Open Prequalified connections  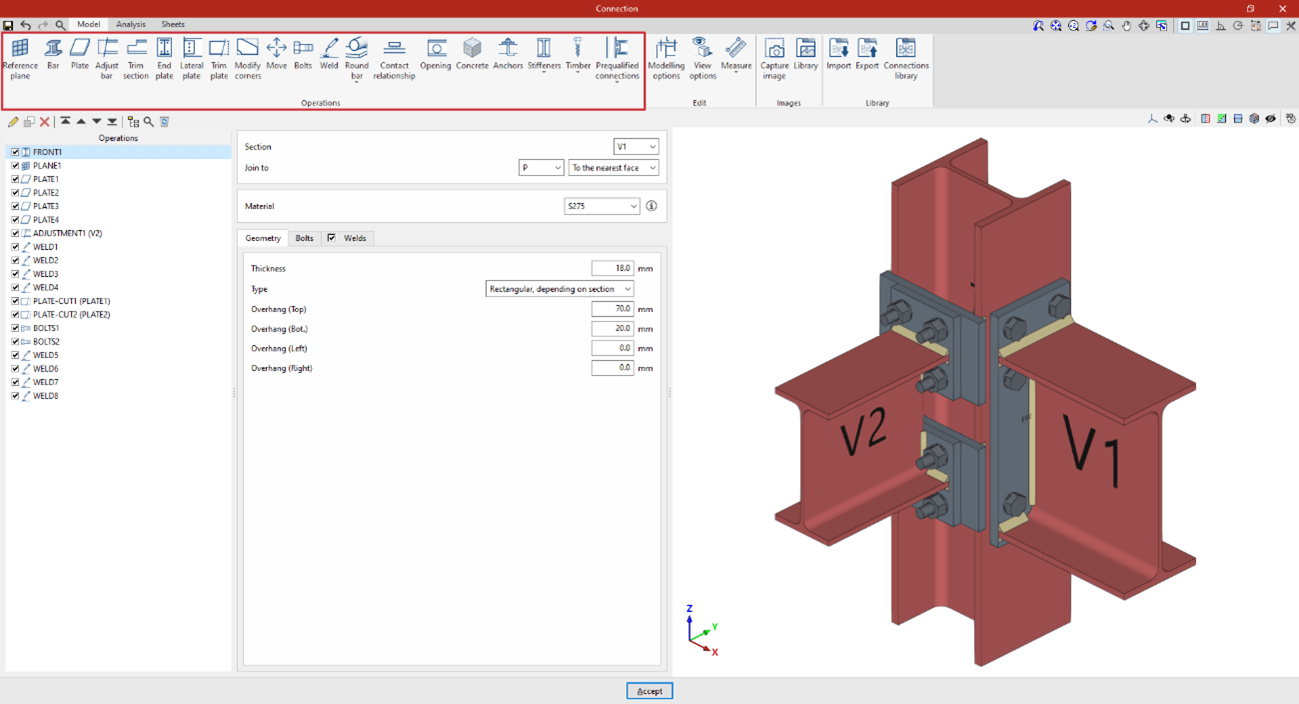coord(617,60)
